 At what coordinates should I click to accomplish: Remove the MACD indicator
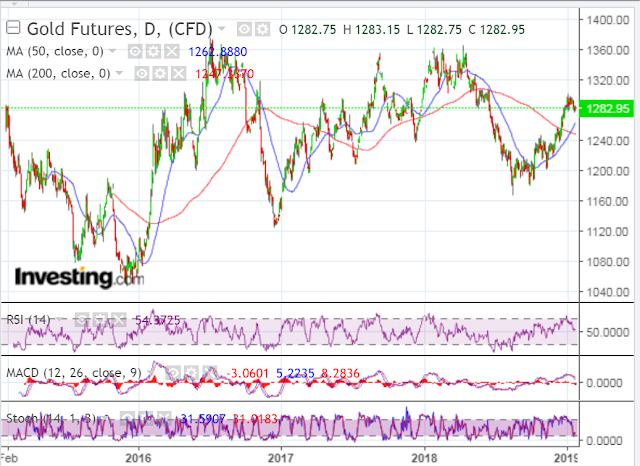[x=210, y=373]
